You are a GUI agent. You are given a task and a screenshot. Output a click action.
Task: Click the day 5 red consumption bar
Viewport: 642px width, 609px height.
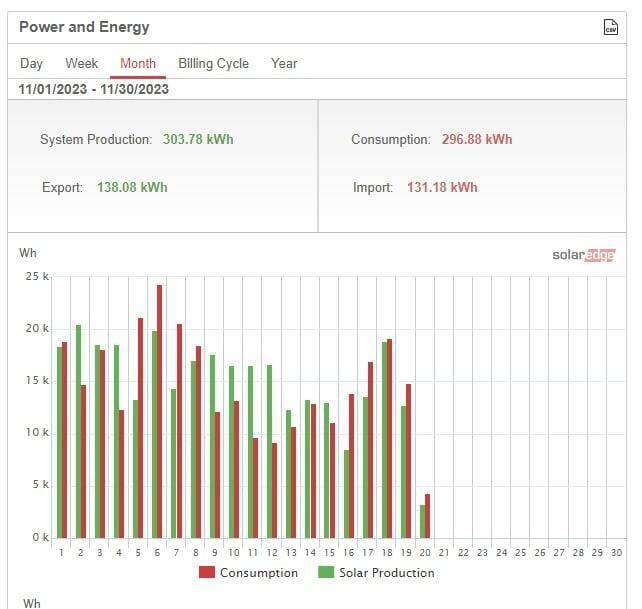click(140, 428)
